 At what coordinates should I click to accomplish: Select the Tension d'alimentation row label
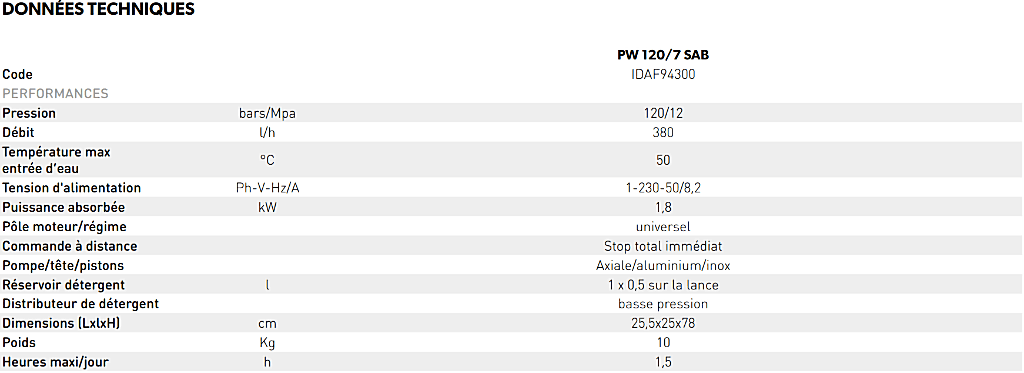click(x=71, y=188)
